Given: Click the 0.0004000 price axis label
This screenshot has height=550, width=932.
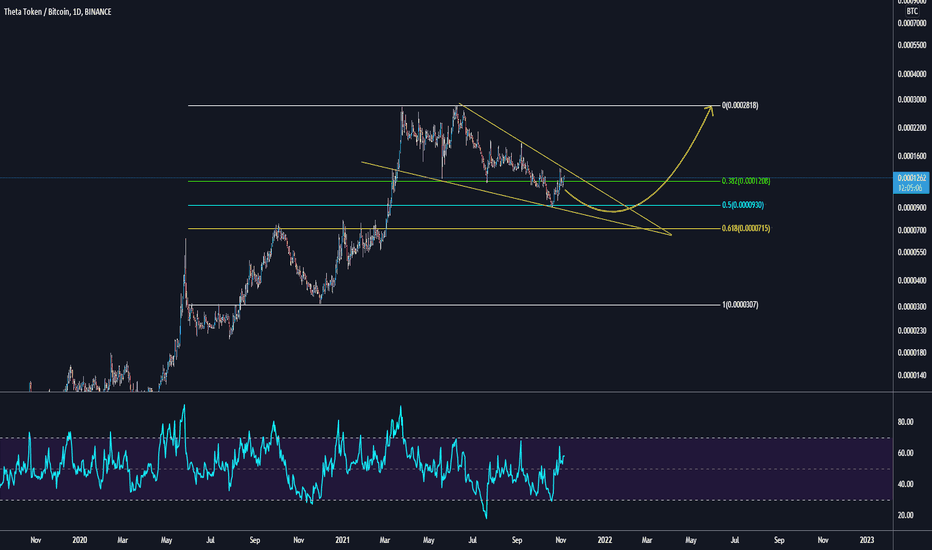Looking at the screenshot, I should tap(912, 74).
